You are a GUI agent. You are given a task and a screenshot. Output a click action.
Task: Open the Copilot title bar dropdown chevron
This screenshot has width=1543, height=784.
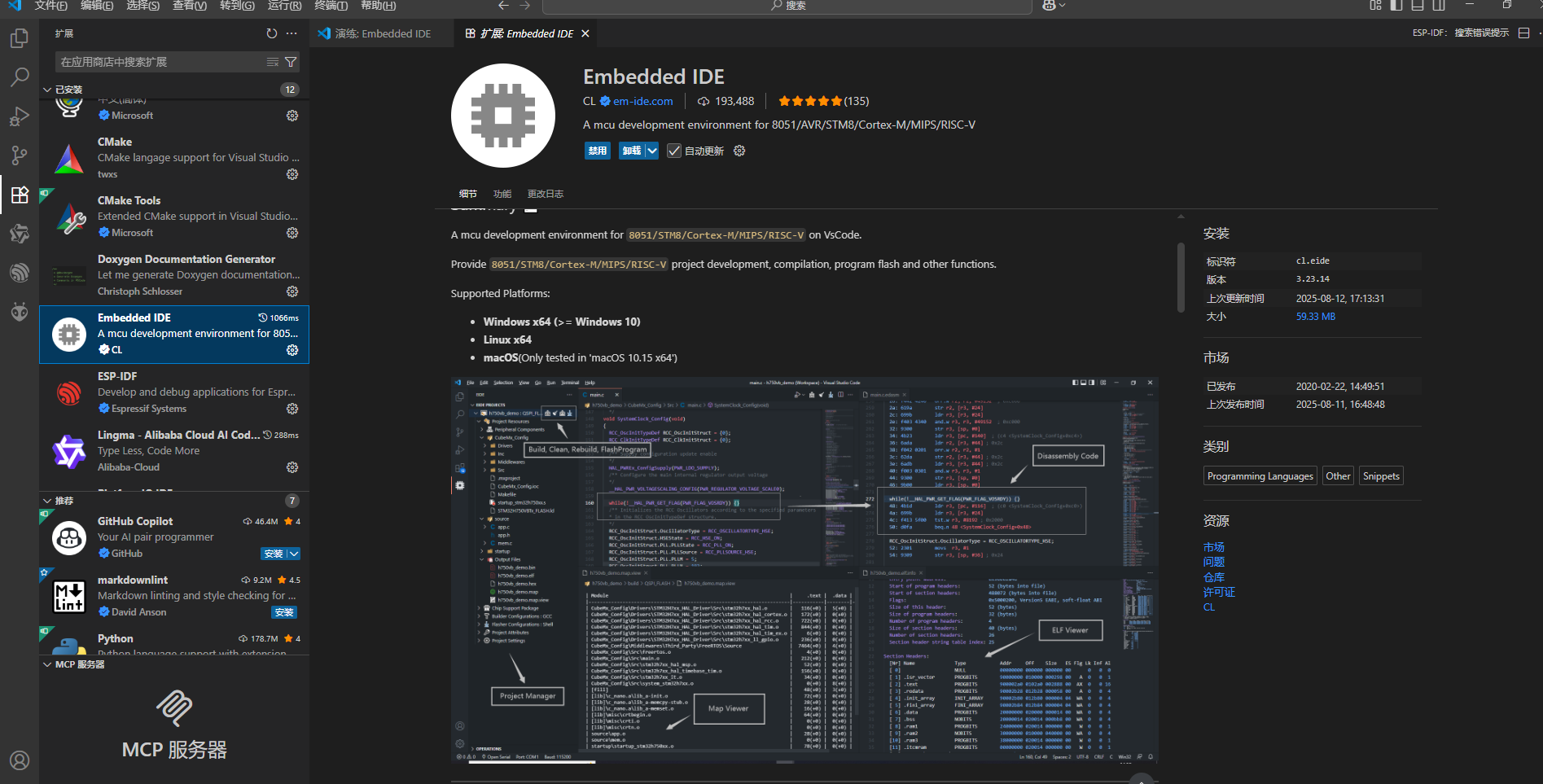click(1062, 6)
